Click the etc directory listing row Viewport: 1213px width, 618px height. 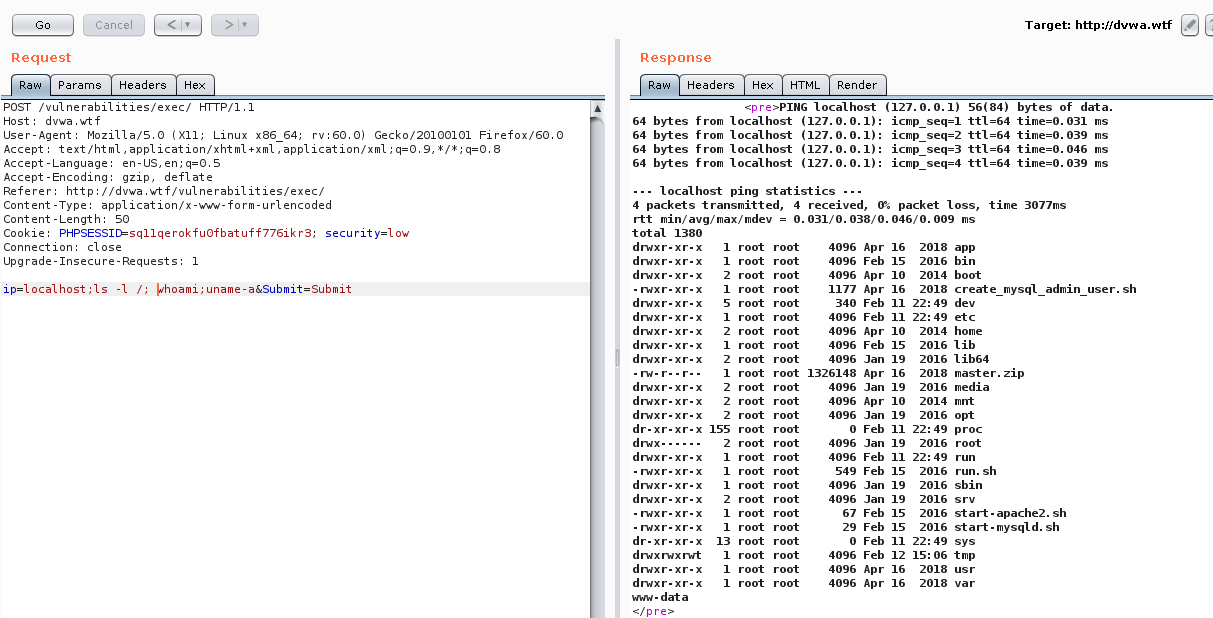point(804,317)
